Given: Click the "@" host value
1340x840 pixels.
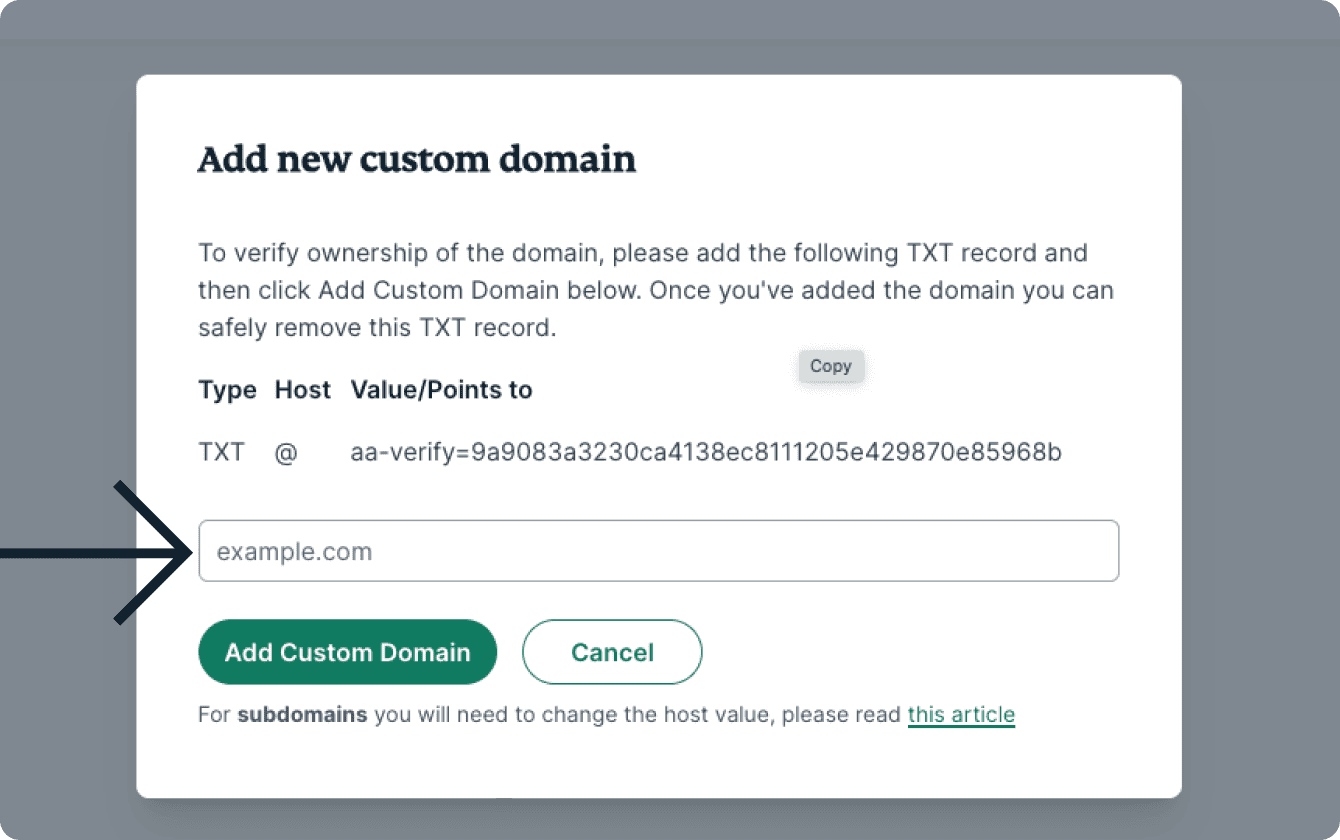Looking at the screenshot, I should [286, 453].
